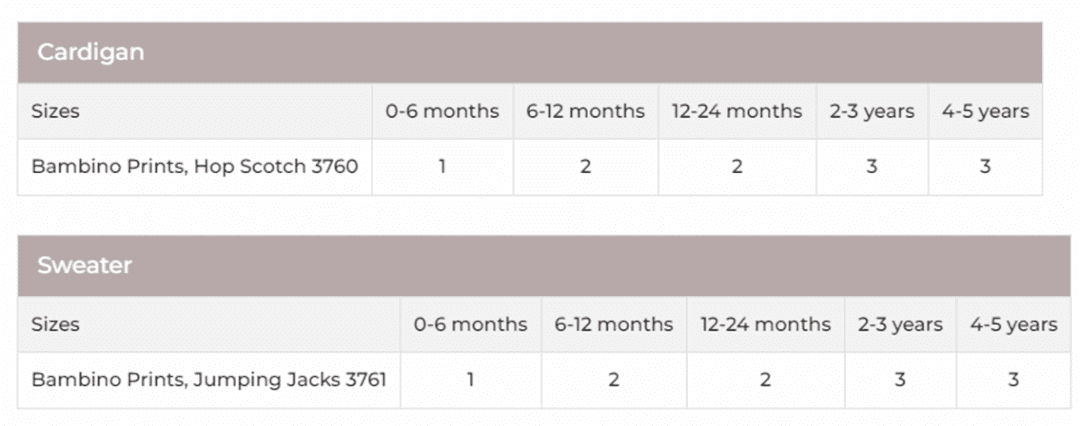Image resolution: width=1080 pixels, height=426 pixels.
Task: Click Hop Scotch quantity for 0-6 months
Action: [442, 166]
